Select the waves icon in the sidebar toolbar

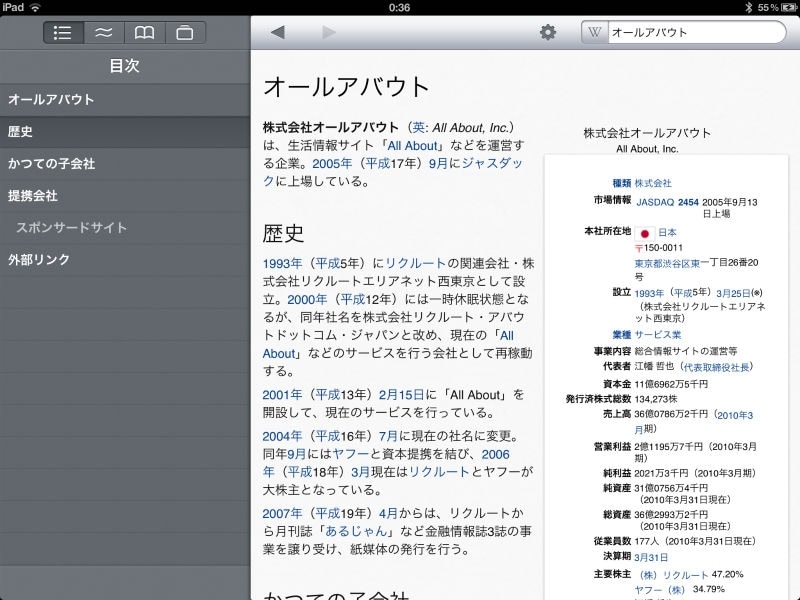103,33
